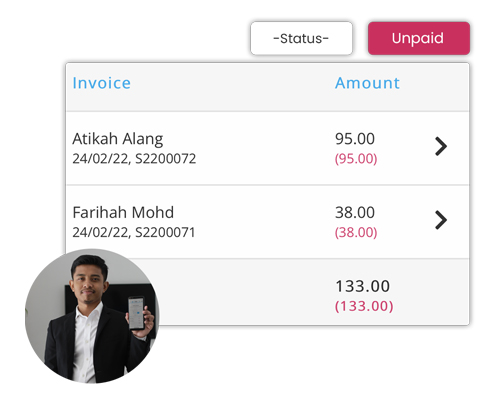Click the totals footer row

point(268,292)
